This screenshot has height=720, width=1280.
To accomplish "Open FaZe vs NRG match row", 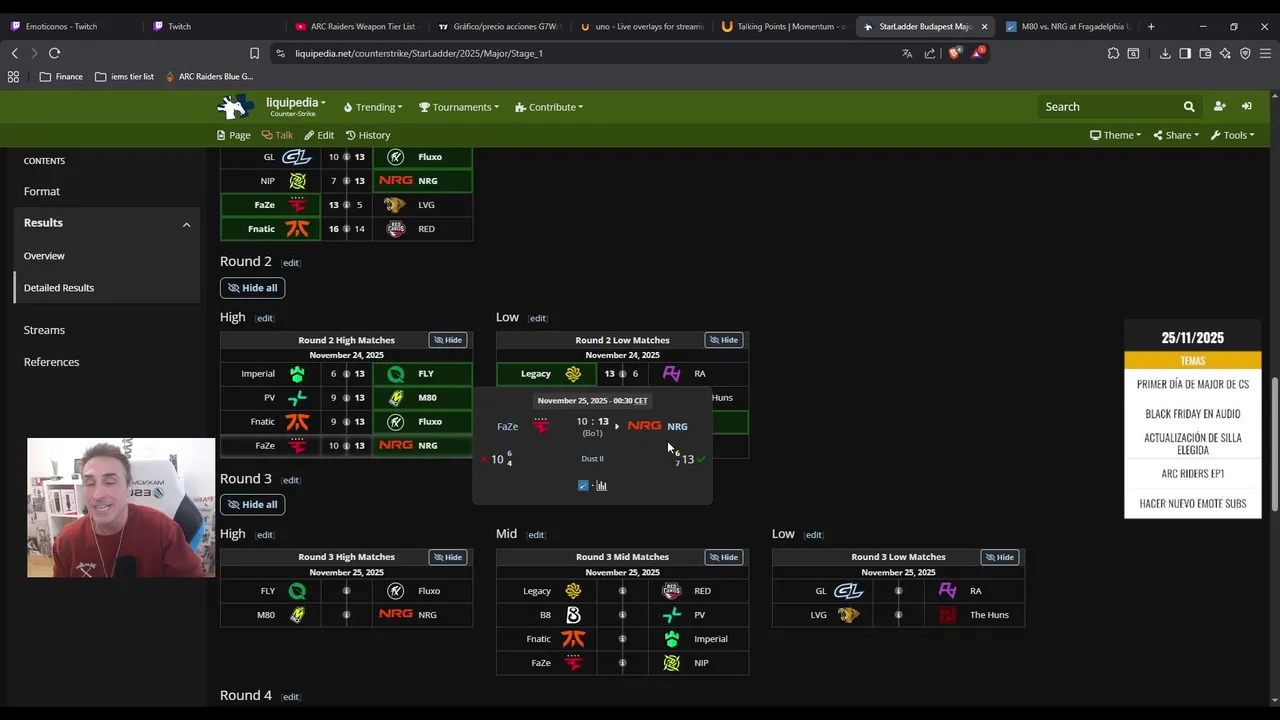I will 346,445.
